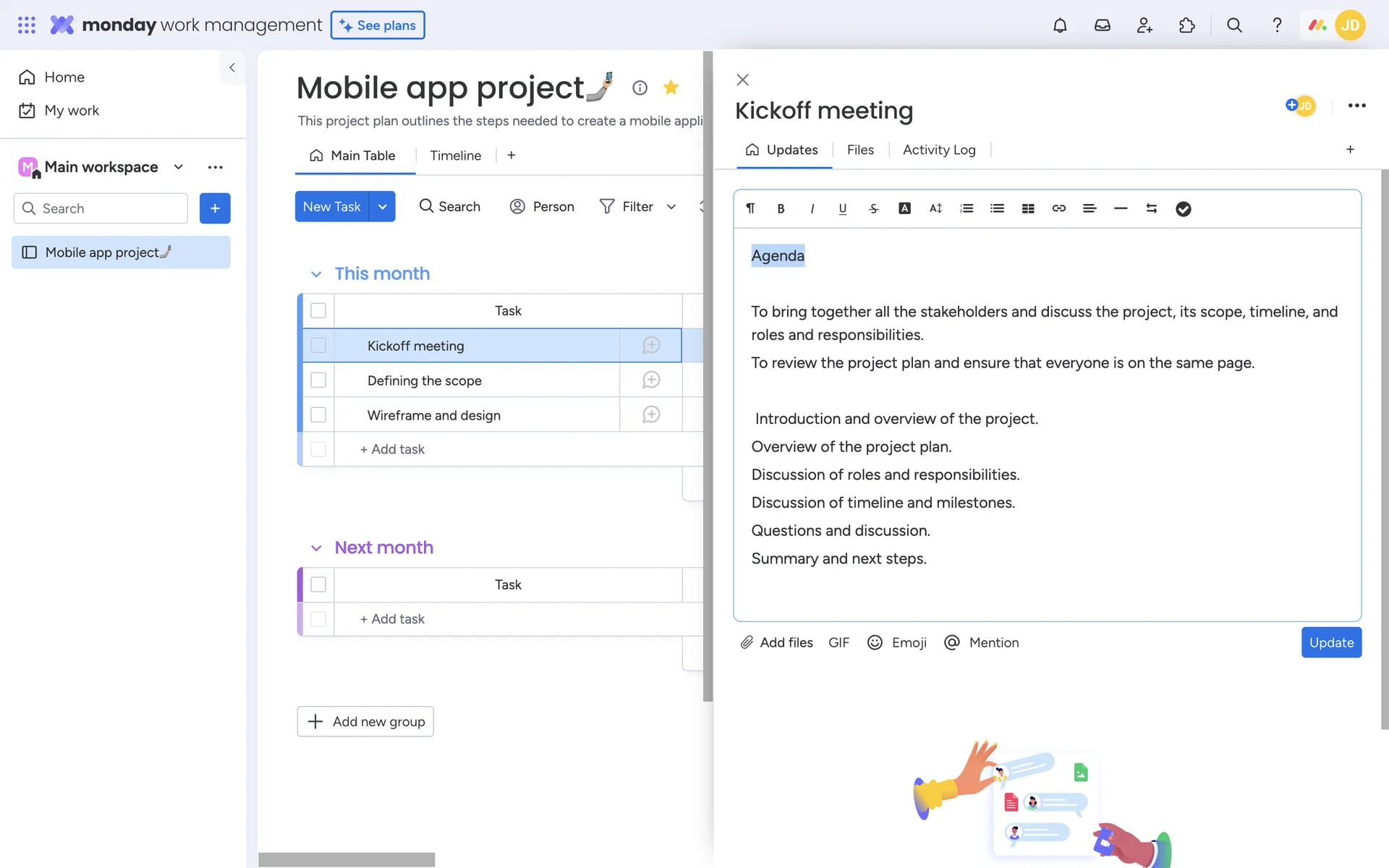Open the text color picker
1389x868 pixels.
904,208
